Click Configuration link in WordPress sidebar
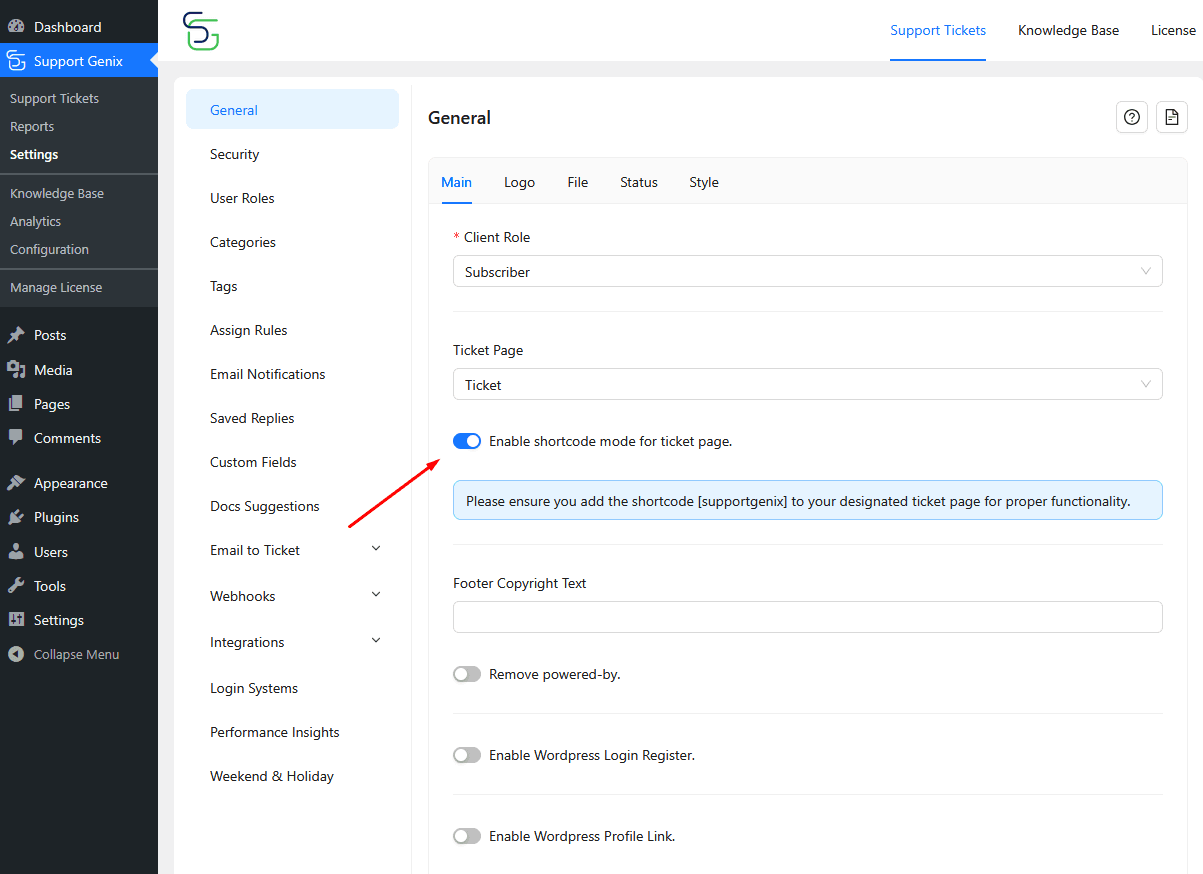 pos(49,249)
